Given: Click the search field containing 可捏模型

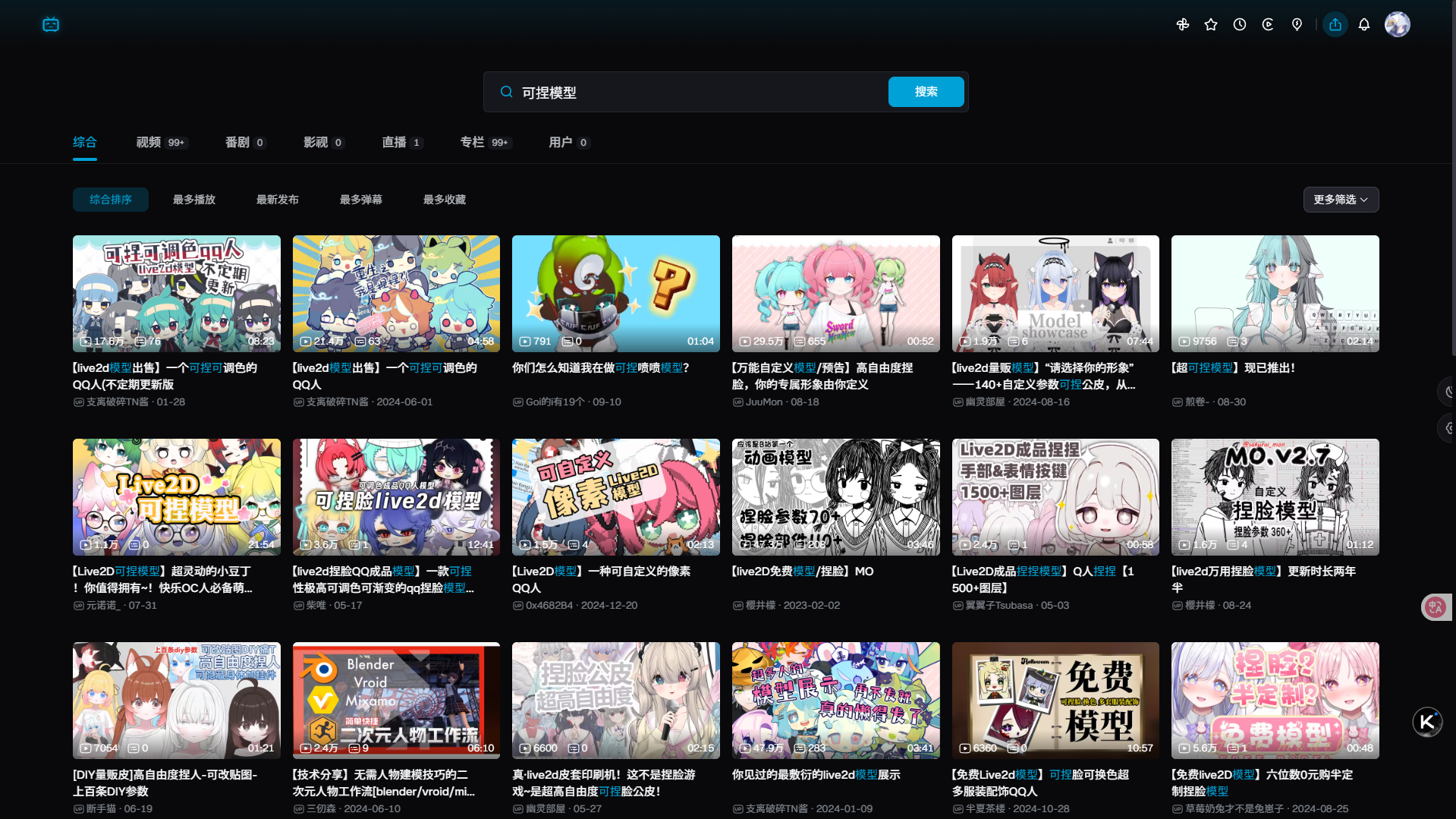Looking at the screenshot, I should click(683, 93).
